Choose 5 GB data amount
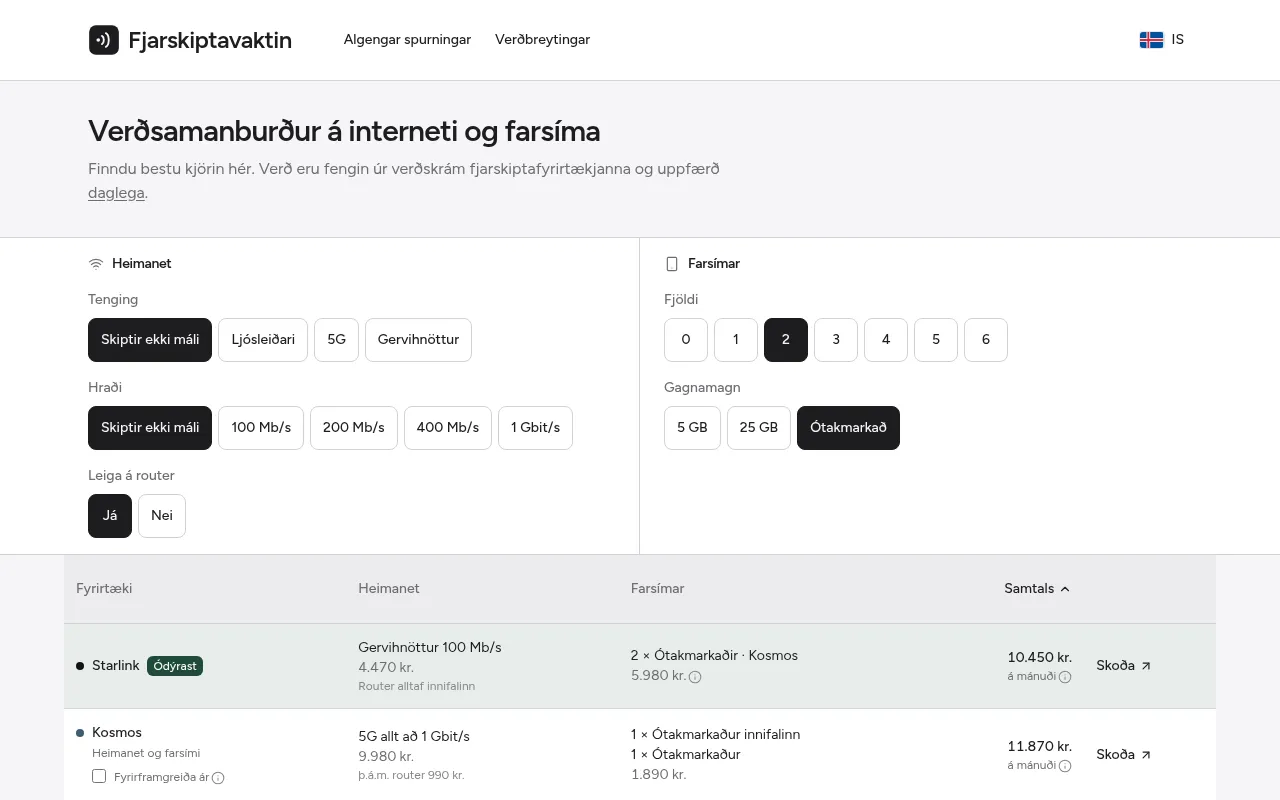 (692, 428)
